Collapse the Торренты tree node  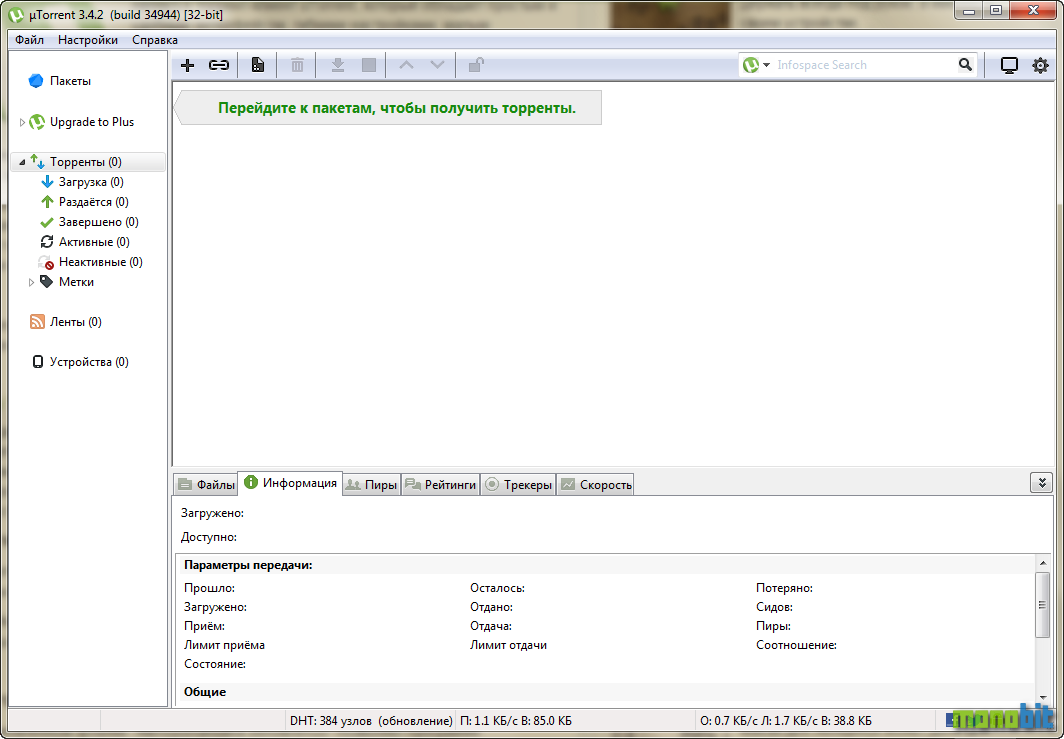[x=22, y=162]
